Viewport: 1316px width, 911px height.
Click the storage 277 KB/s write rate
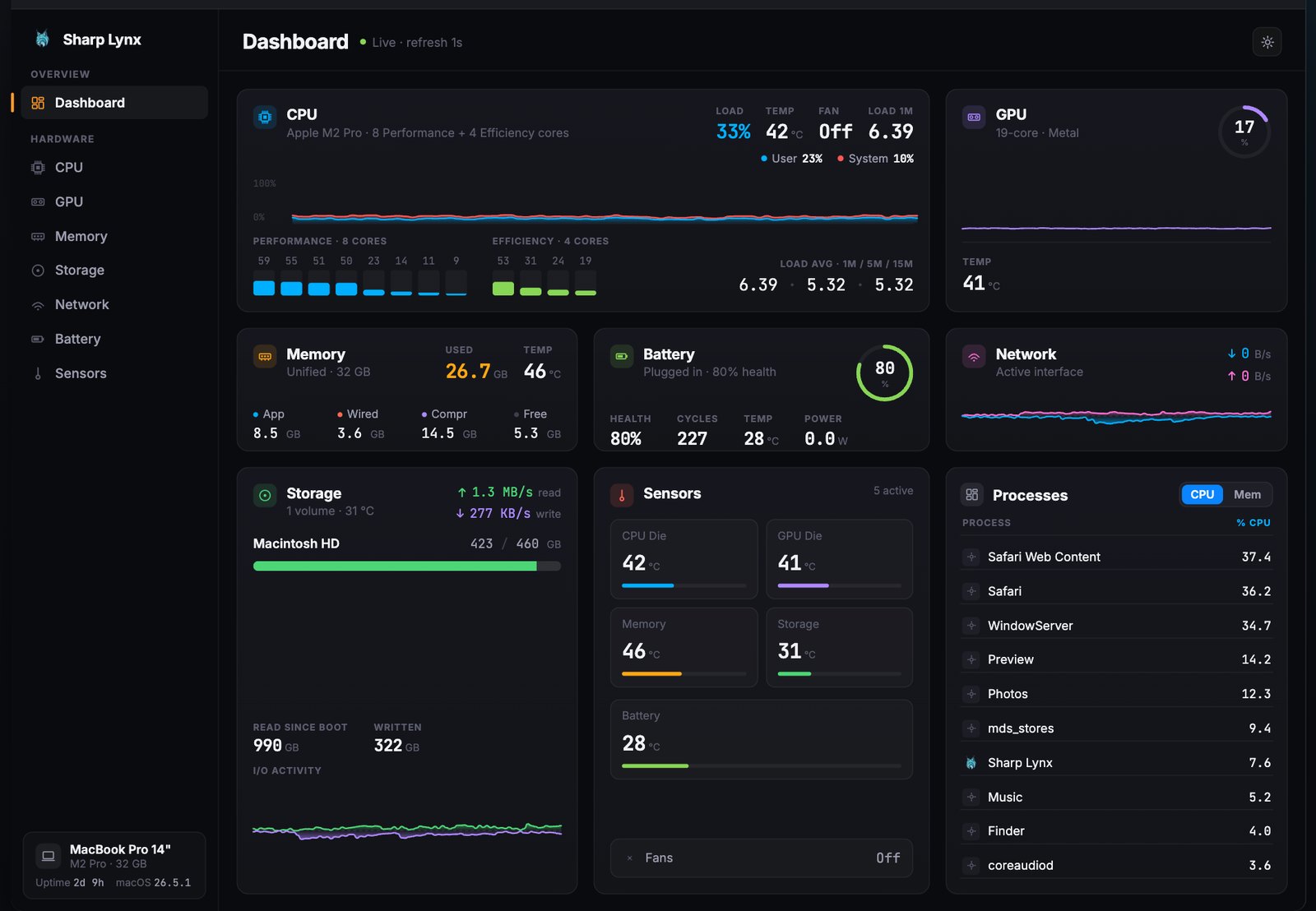(x=508, y=514)
